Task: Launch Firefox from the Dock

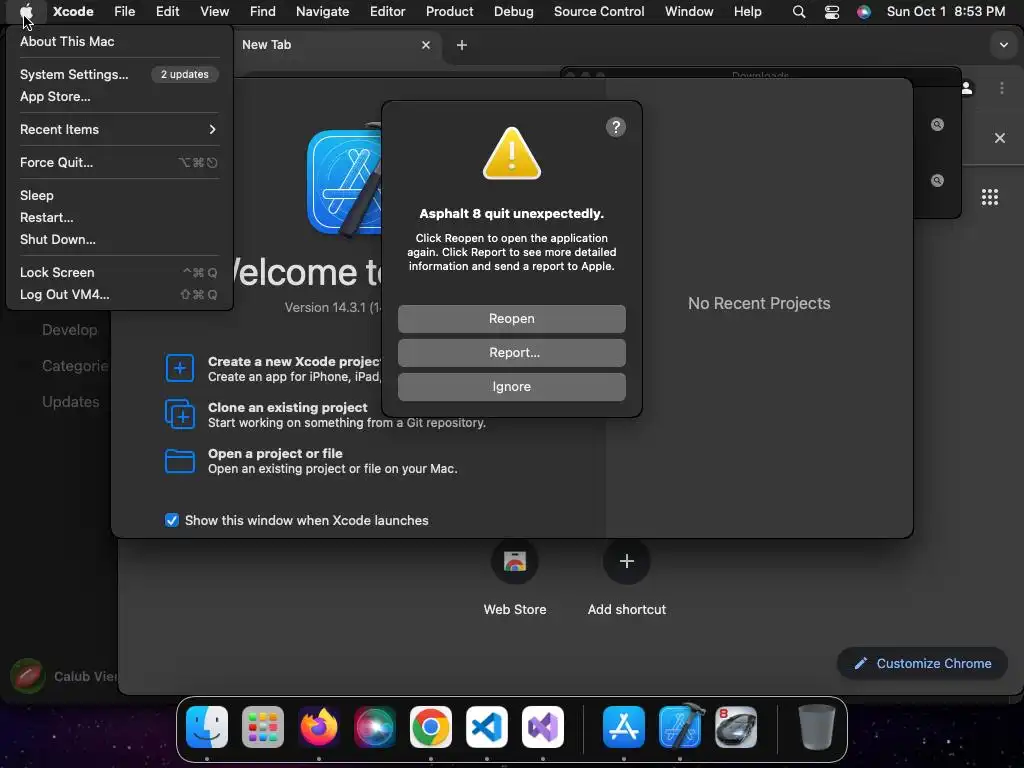Action: [319, 727]
